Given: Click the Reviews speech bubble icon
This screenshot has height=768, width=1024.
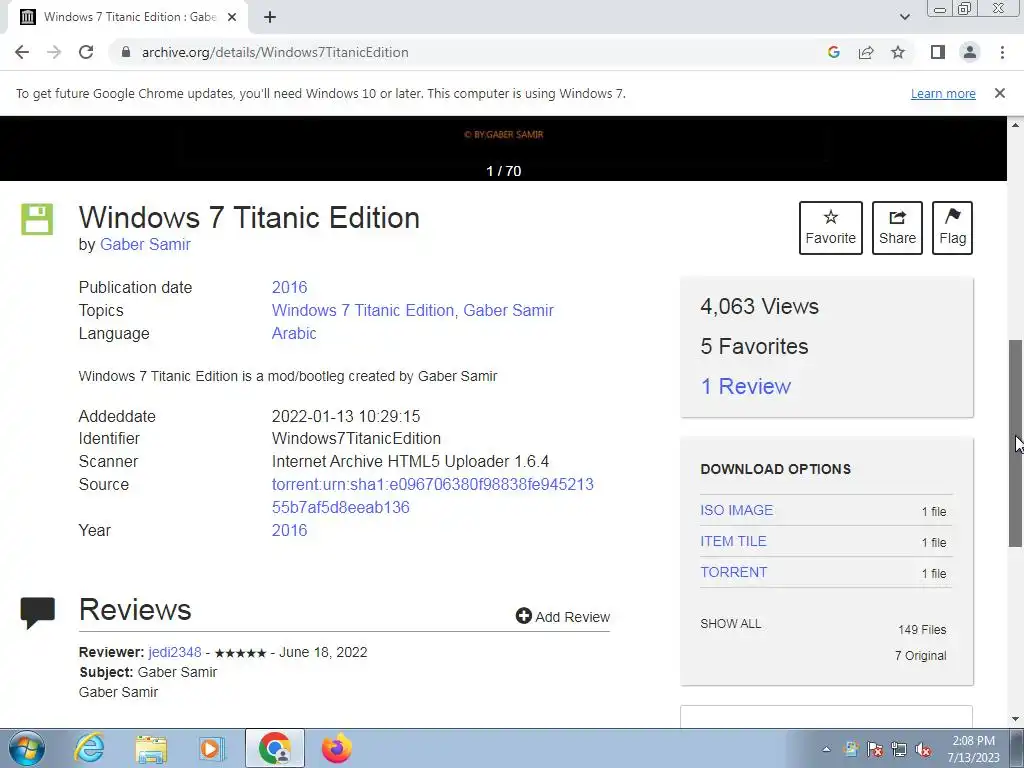Looking at the screenshot, I should tap(37, 613).
